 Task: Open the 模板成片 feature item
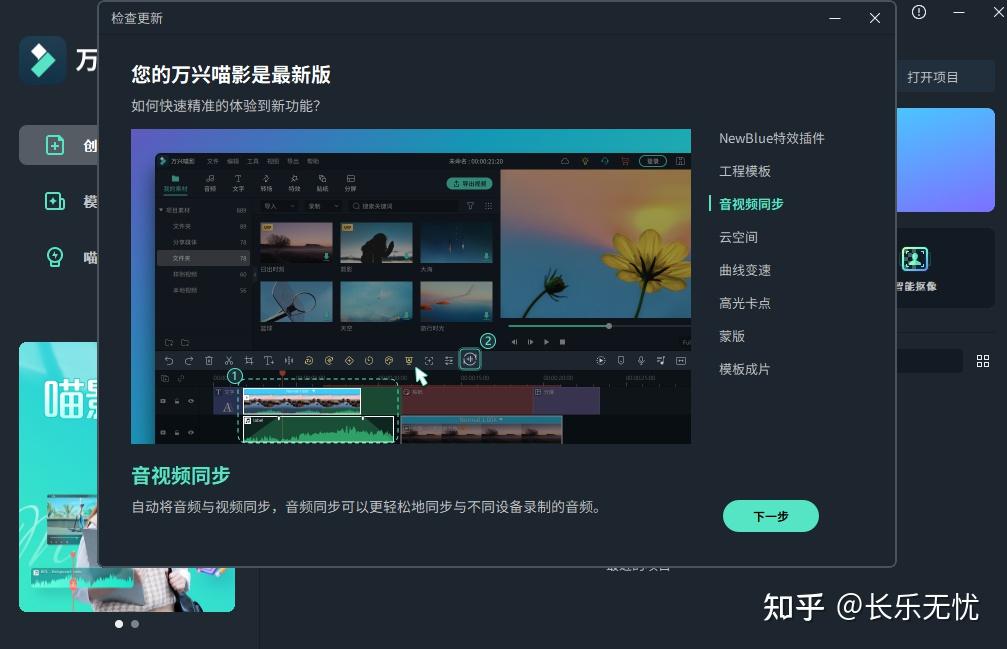click(744, 369)
